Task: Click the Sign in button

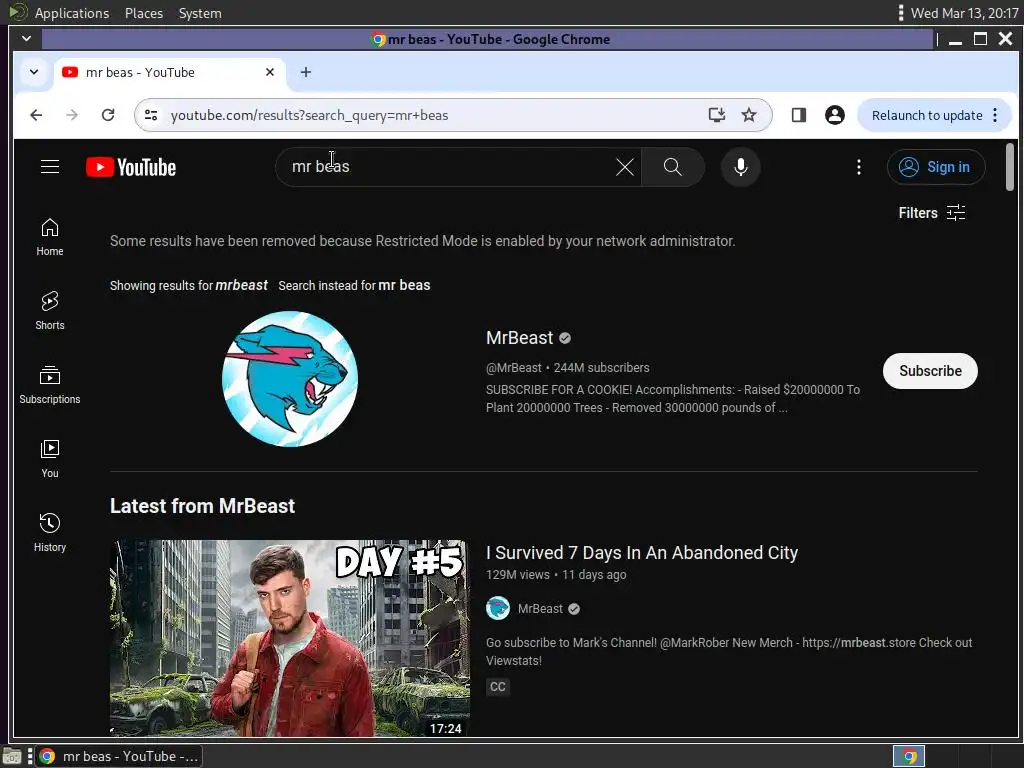Action: point(935,167)
